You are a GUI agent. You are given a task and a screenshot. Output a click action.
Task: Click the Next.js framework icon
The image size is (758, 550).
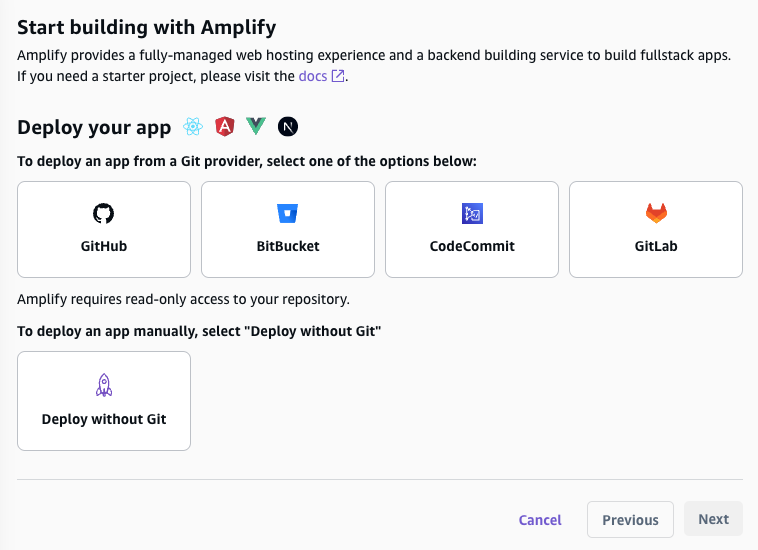click(289, 127)
